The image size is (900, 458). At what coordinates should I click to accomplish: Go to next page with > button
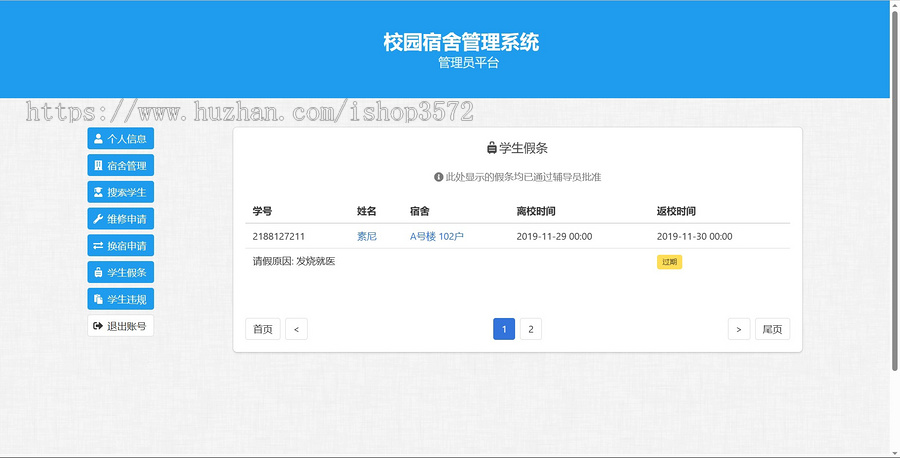coord(739,329)
